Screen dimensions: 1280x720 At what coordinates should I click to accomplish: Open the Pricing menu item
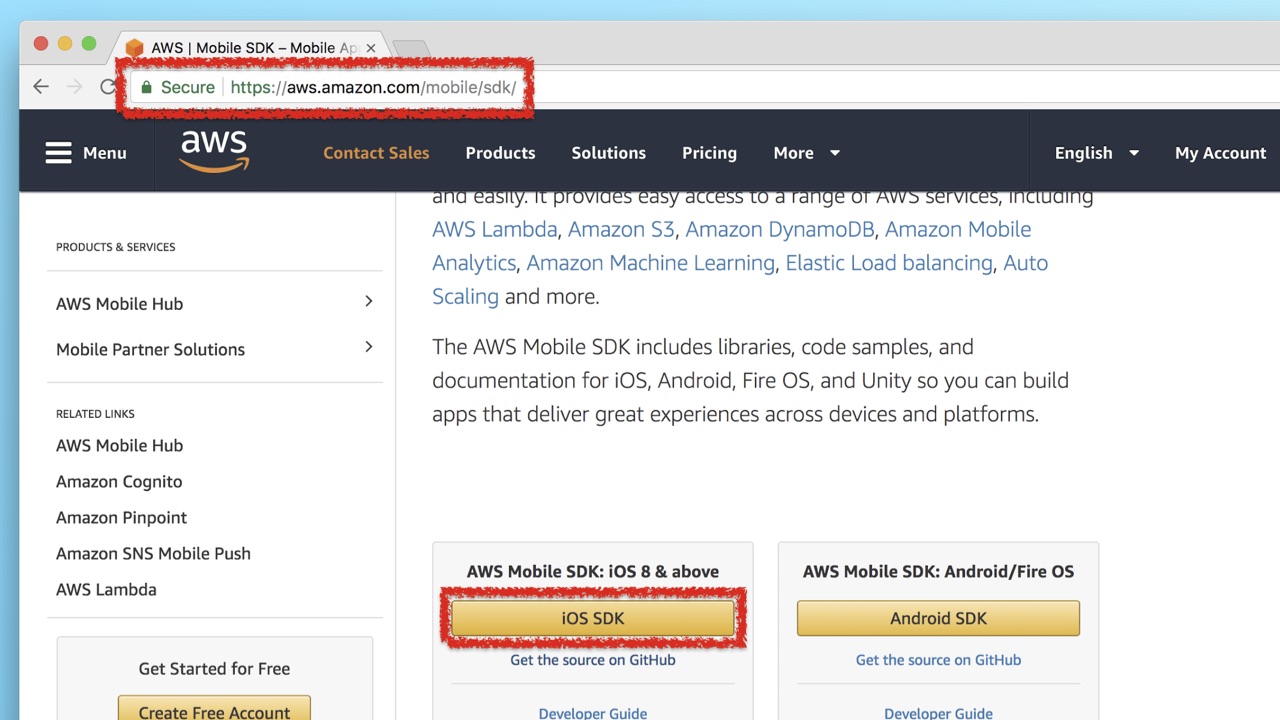tap(709, 153)
